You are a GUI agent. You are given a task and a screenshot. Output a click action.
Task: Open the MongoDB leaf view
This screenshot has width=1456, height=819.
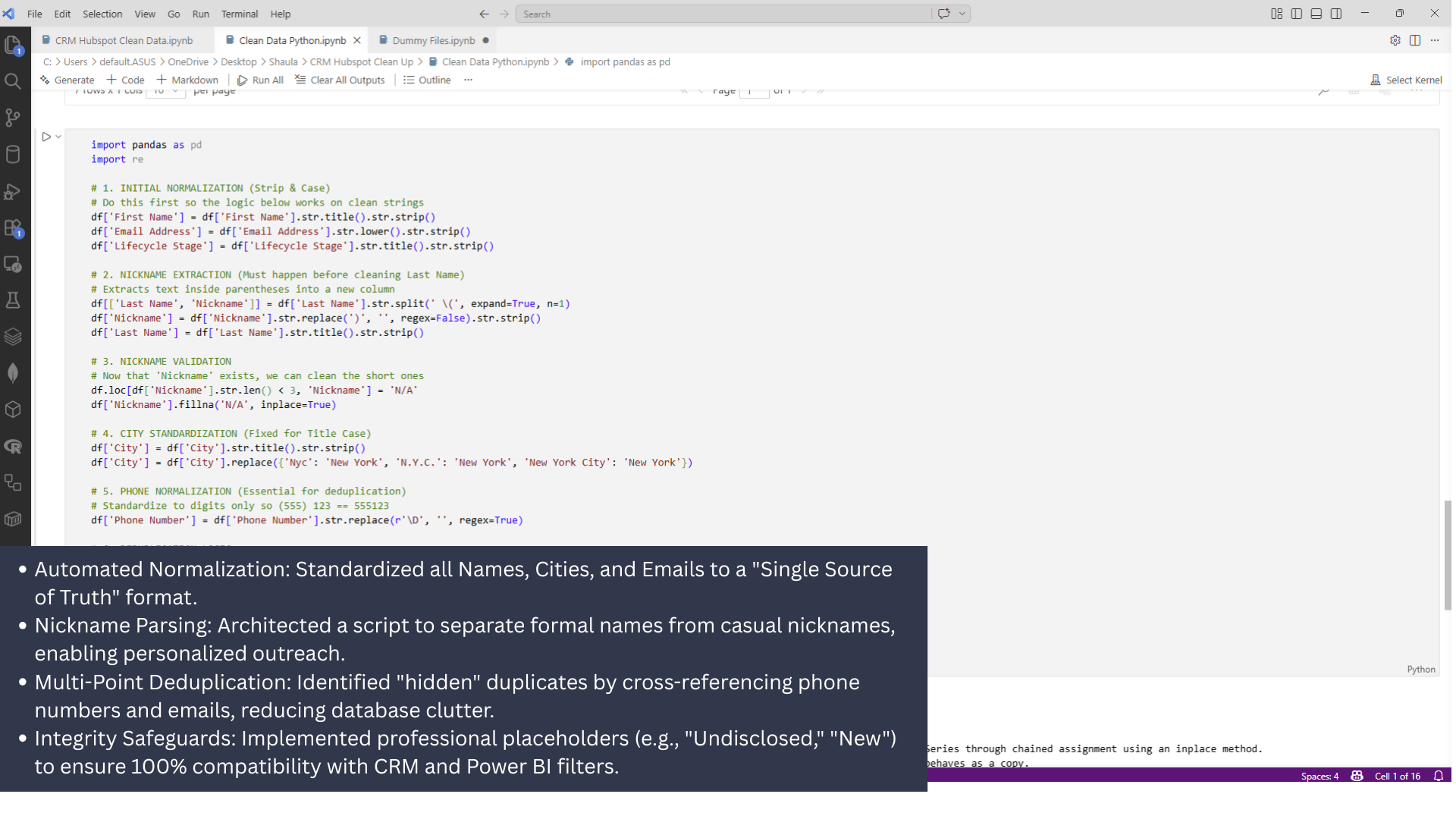(x=13, y=373)
